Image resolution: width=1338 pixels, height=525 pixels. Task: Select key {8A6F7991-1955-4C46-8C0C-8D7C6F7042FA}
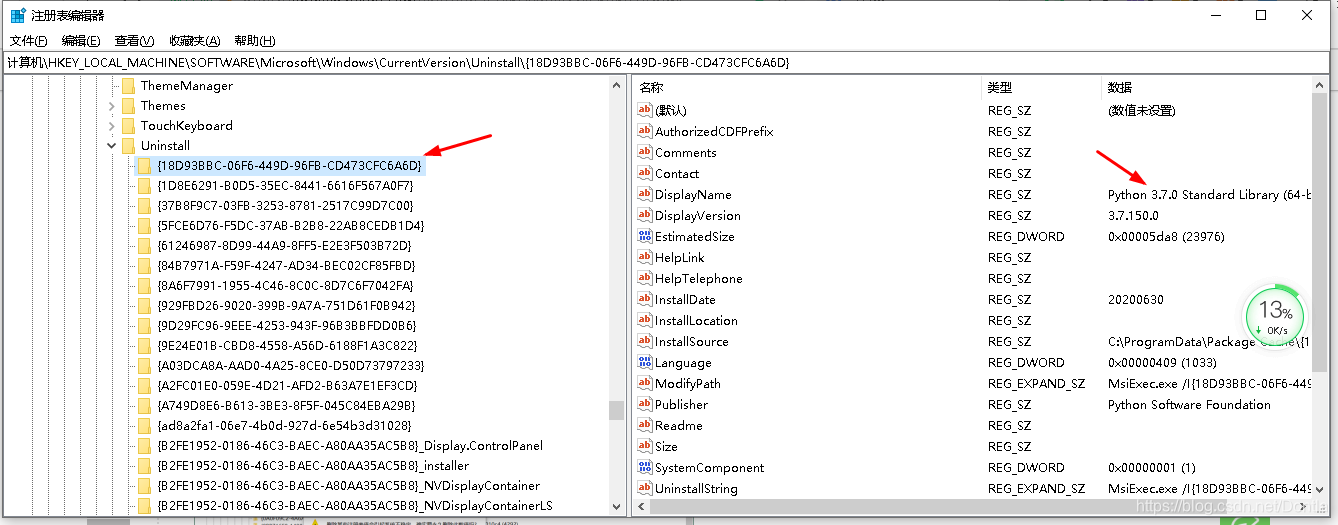[286, 285]
